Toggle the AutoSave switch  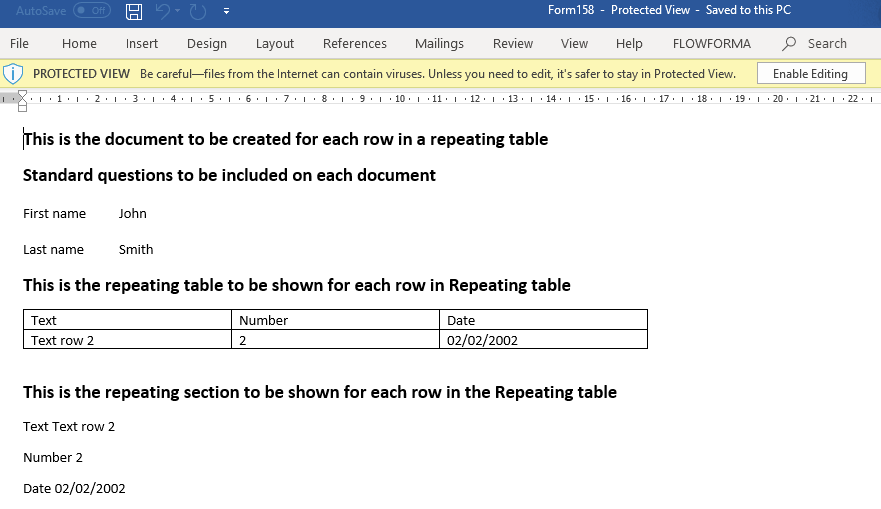click(x=92, y=11)
